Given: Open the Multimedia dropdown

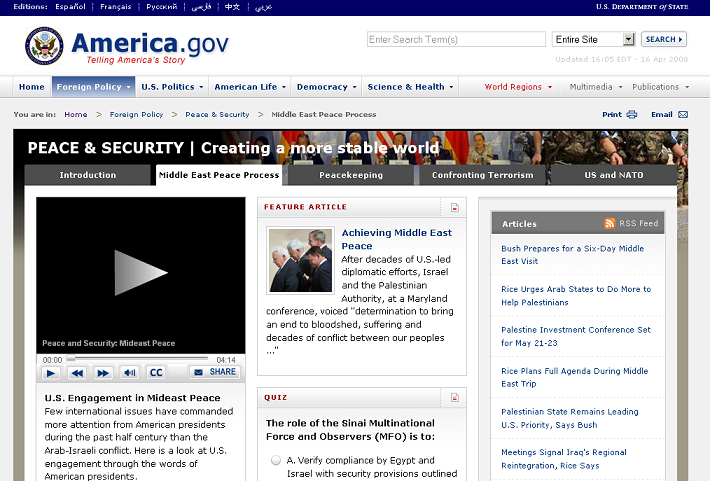Looking at the screenshot, I should (596, 87).
